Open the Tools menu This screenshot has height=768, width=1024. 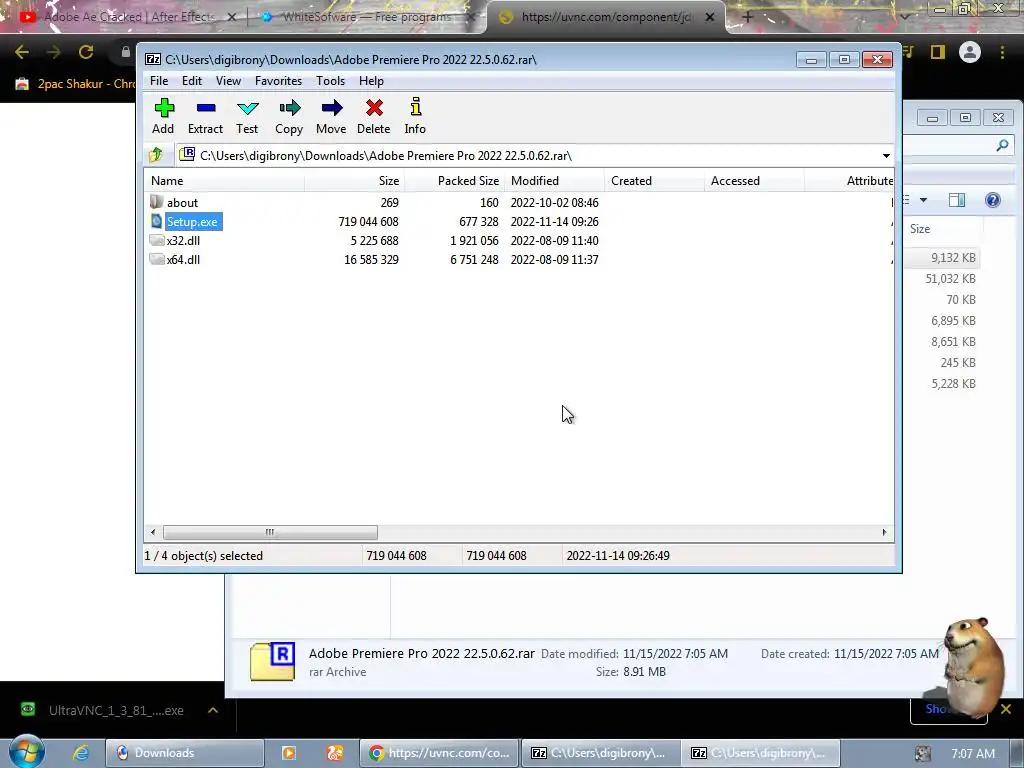coord(330,81)
